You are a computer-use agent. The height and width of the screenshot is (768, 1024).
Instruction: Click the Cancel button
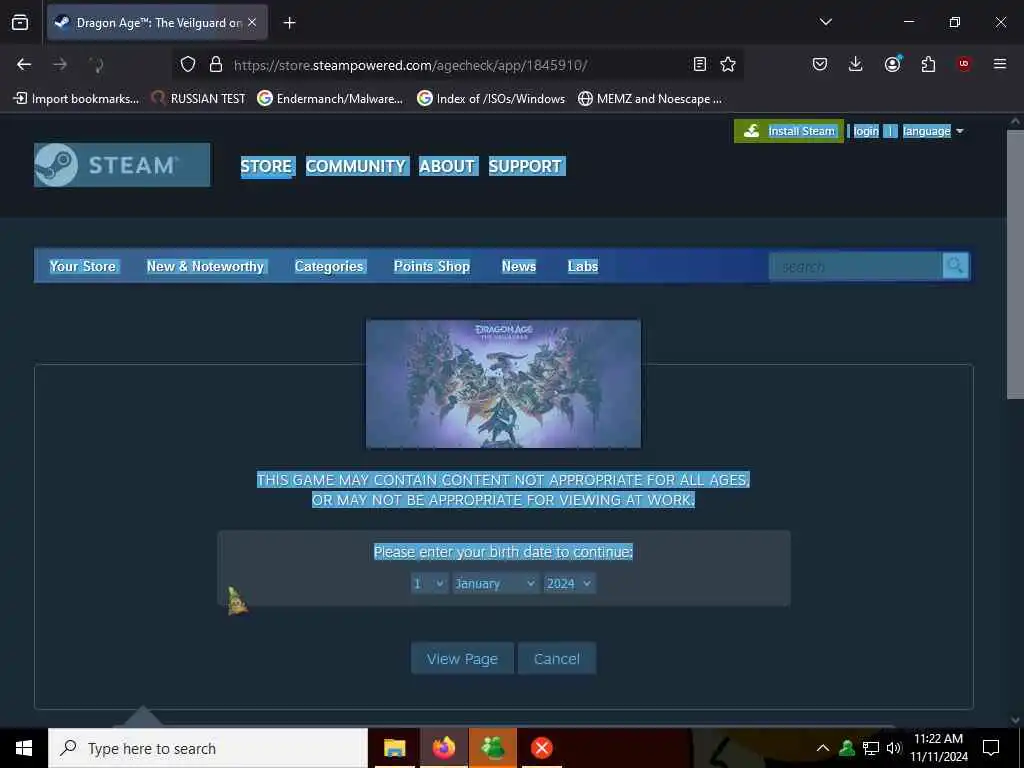[556, 658]
